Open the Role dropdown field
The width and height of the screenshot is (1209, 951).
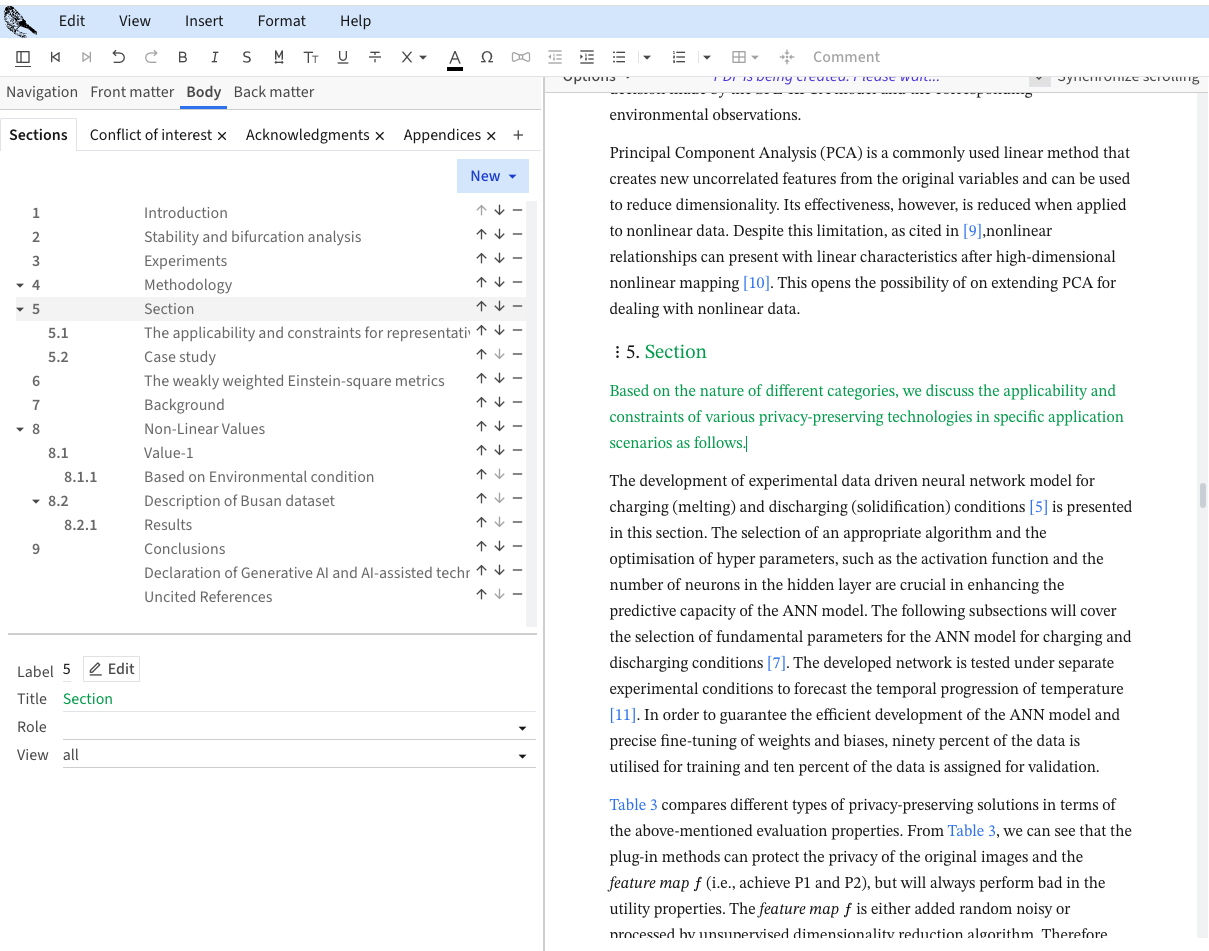tap(521, 728)
